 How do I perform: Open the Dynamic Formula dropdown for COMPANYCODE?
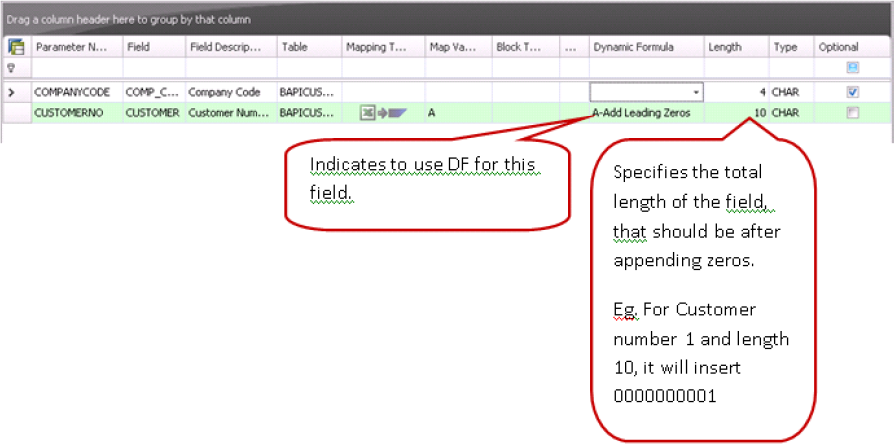[x=696, y=92]
